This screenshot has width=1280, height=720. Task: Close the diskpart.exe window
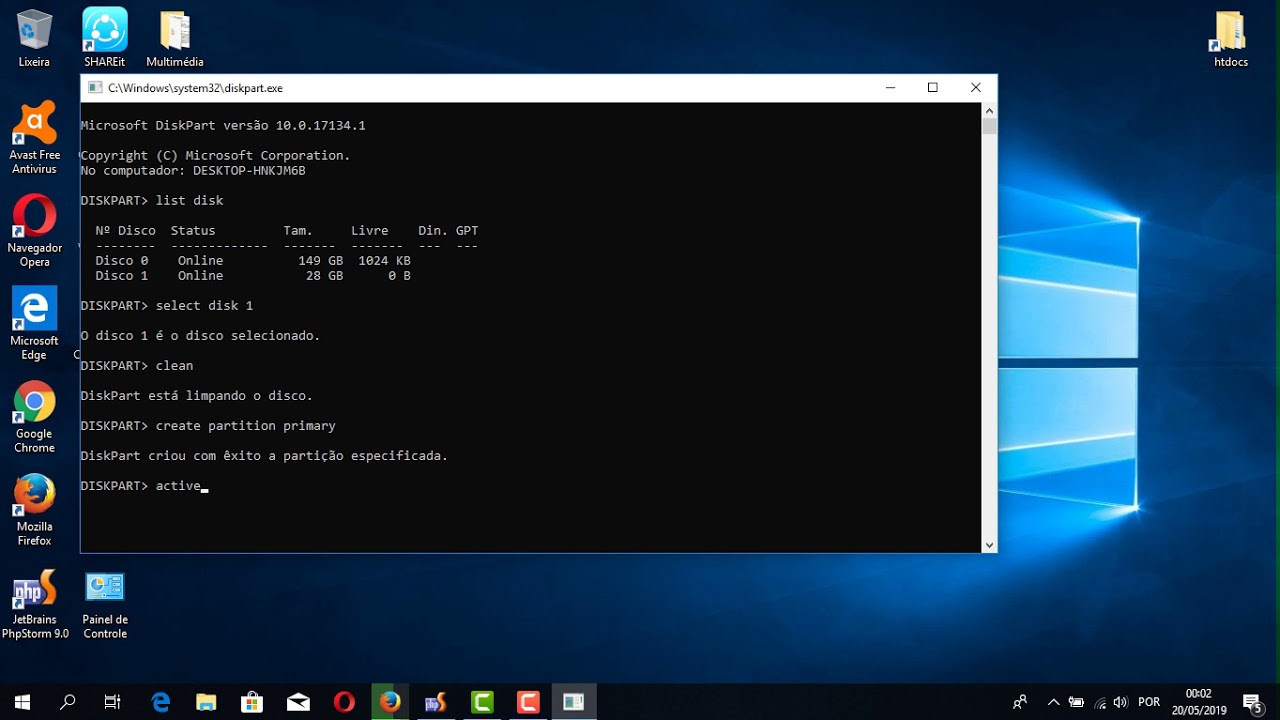(976, 88)
